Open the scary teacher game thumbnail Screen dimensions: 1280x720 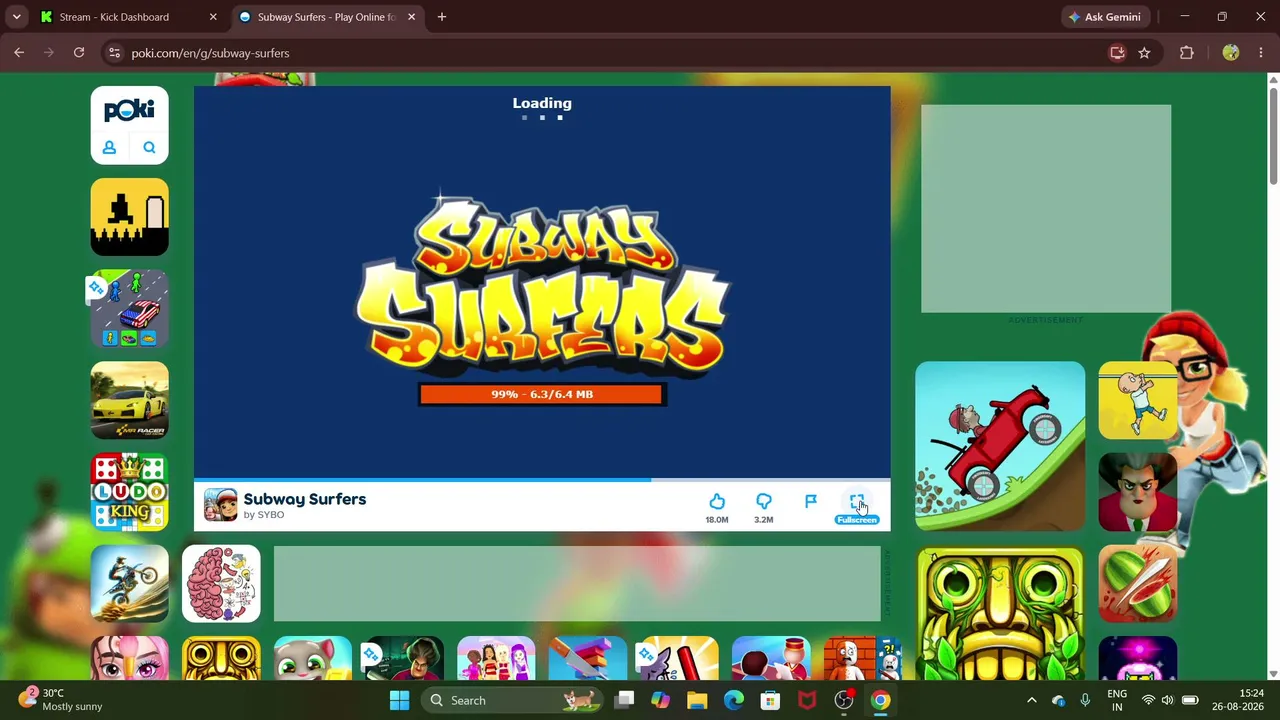click(x=1137, y=492)
